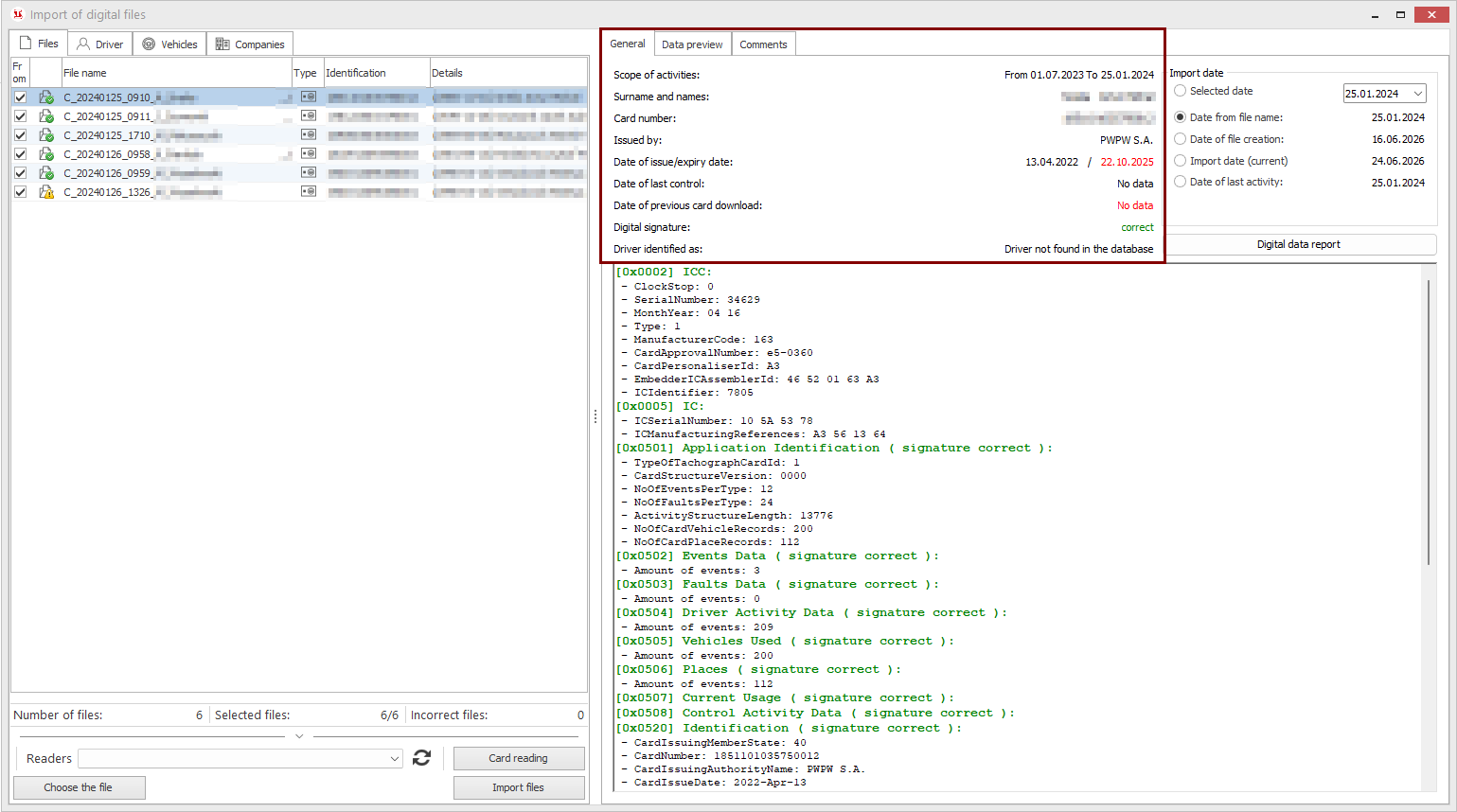Uncheck the file C_20240126_1326

click(x=20, y=192)
